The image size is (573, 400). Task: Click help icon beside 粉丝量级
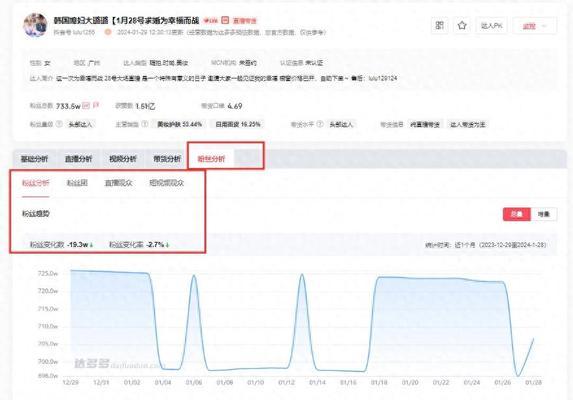click(x=59, y=124)
